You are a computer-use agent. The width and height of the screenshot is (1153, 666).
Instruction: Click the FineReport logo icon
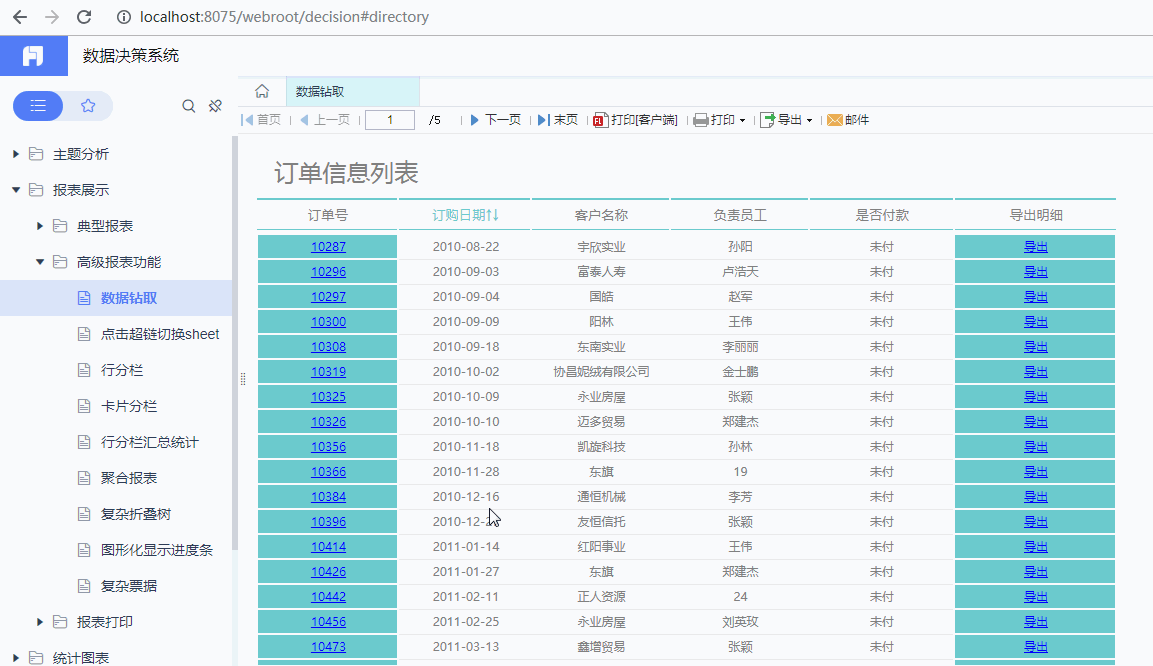34,56
